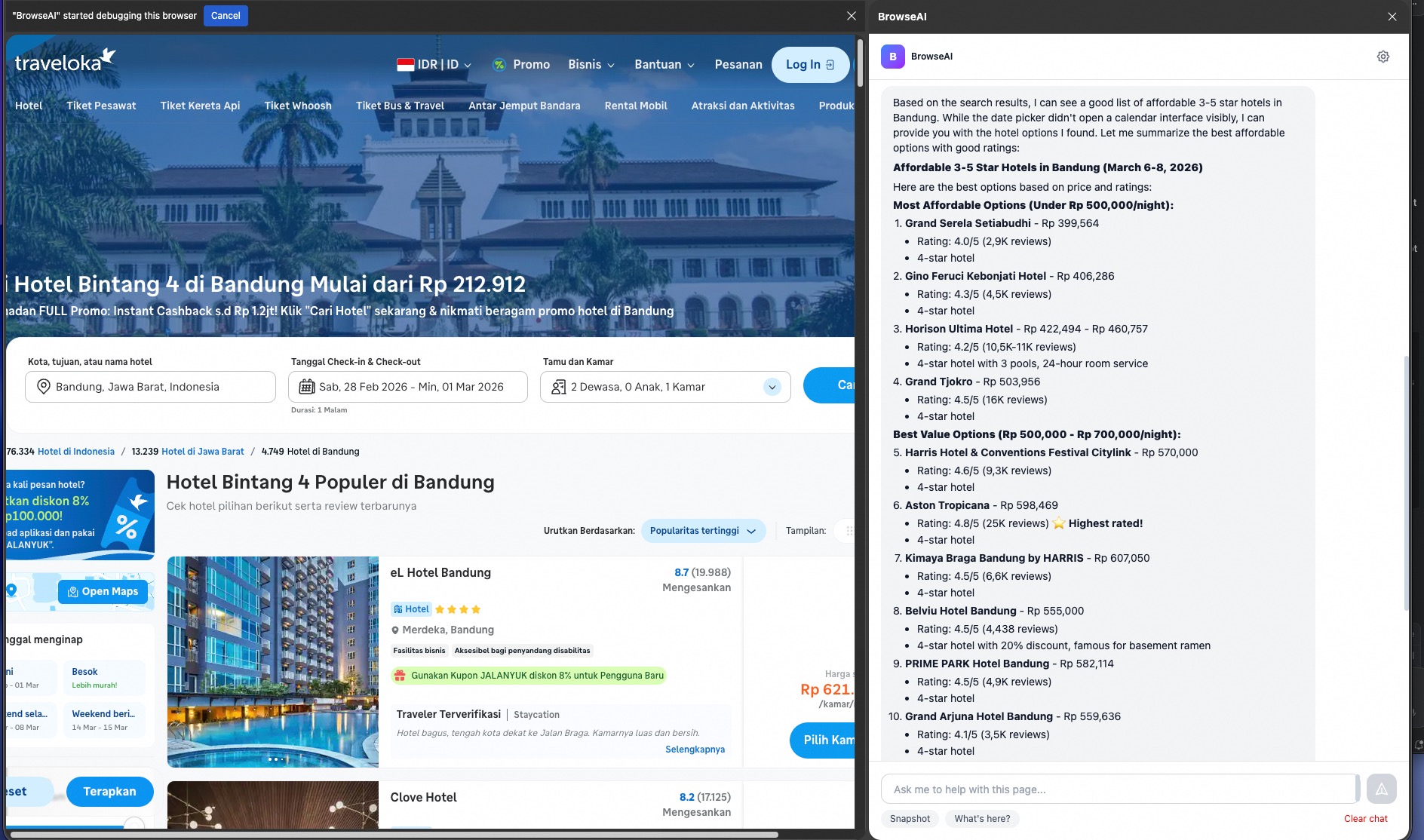Viewport: 1424px width, 840px height.
Task: Click the green Promo percent icon
Action: pyautogui.click(x=499, y=65)
